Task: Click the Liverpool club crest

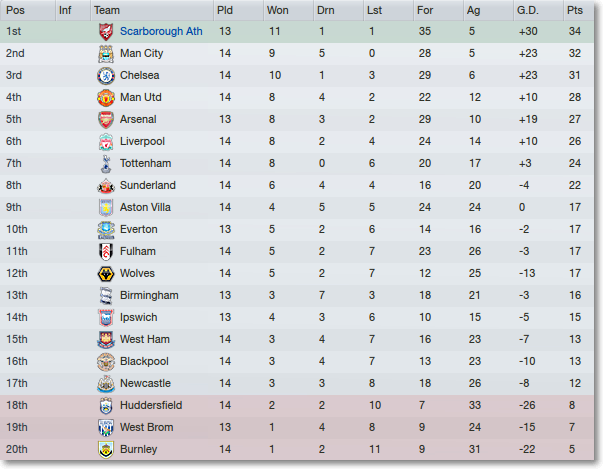Action: click(106, 141)
